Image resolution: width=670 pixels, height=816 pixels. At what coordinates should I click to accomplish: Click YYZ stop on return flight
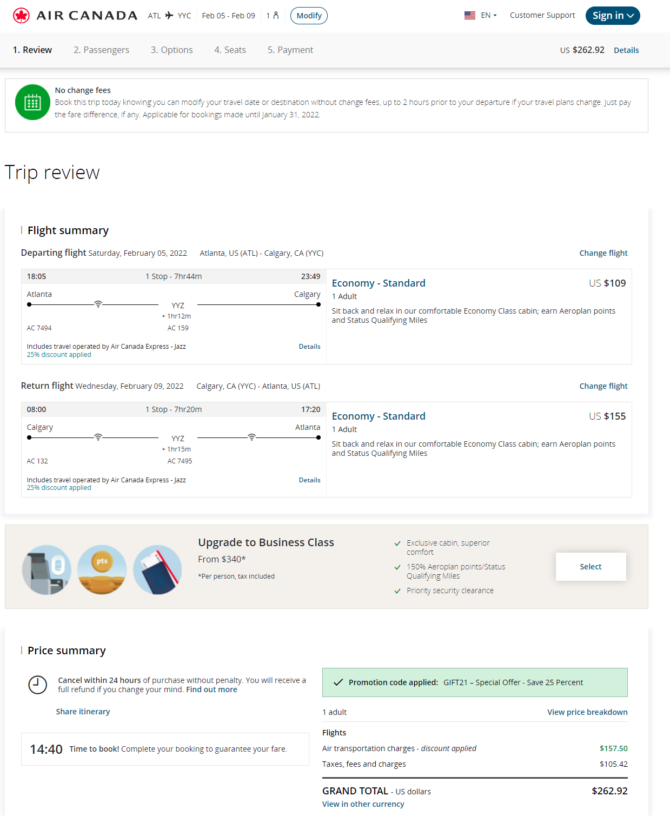click(178, 439)
